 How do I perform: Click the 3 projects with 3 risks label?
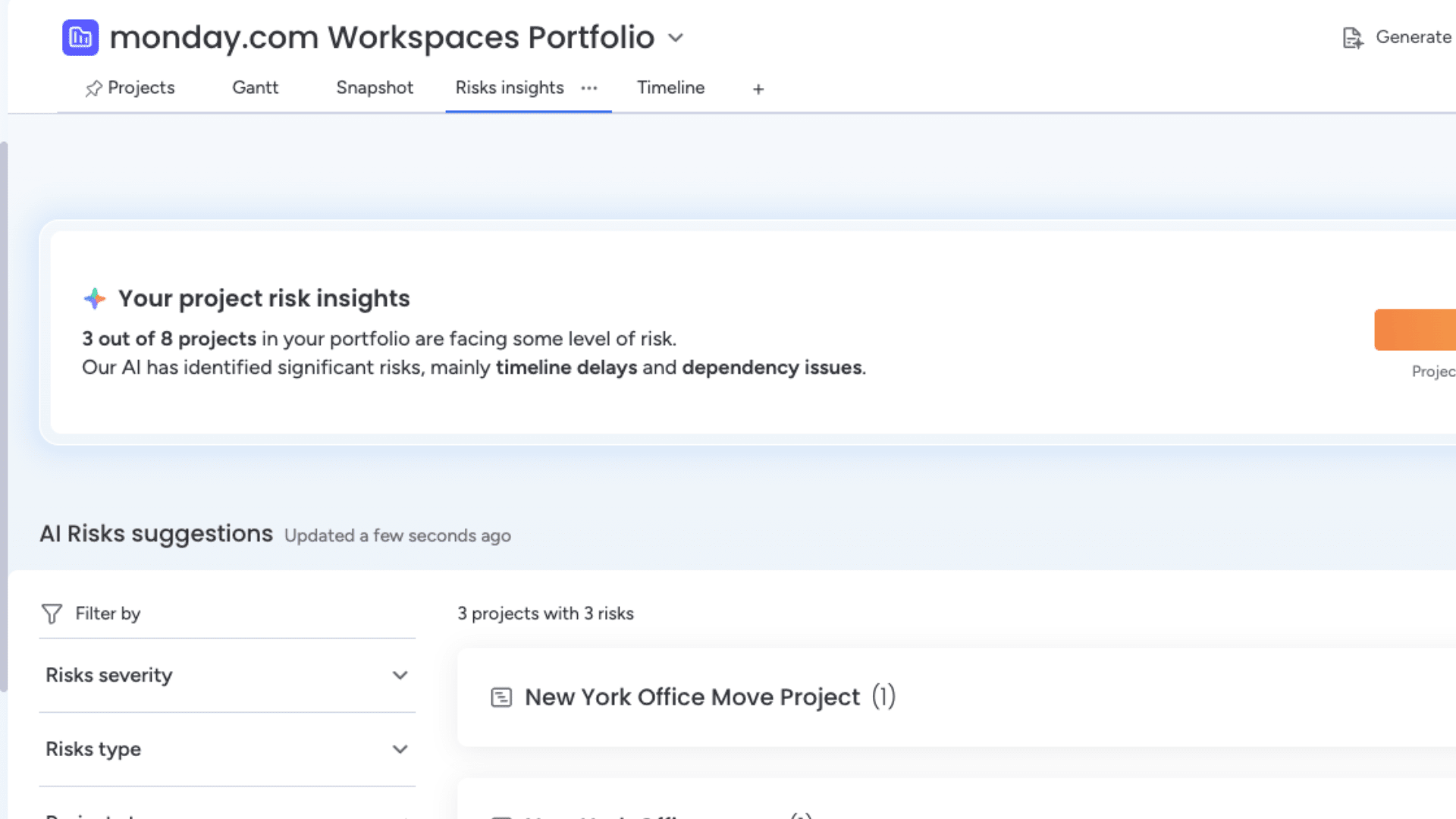(545, 613)
